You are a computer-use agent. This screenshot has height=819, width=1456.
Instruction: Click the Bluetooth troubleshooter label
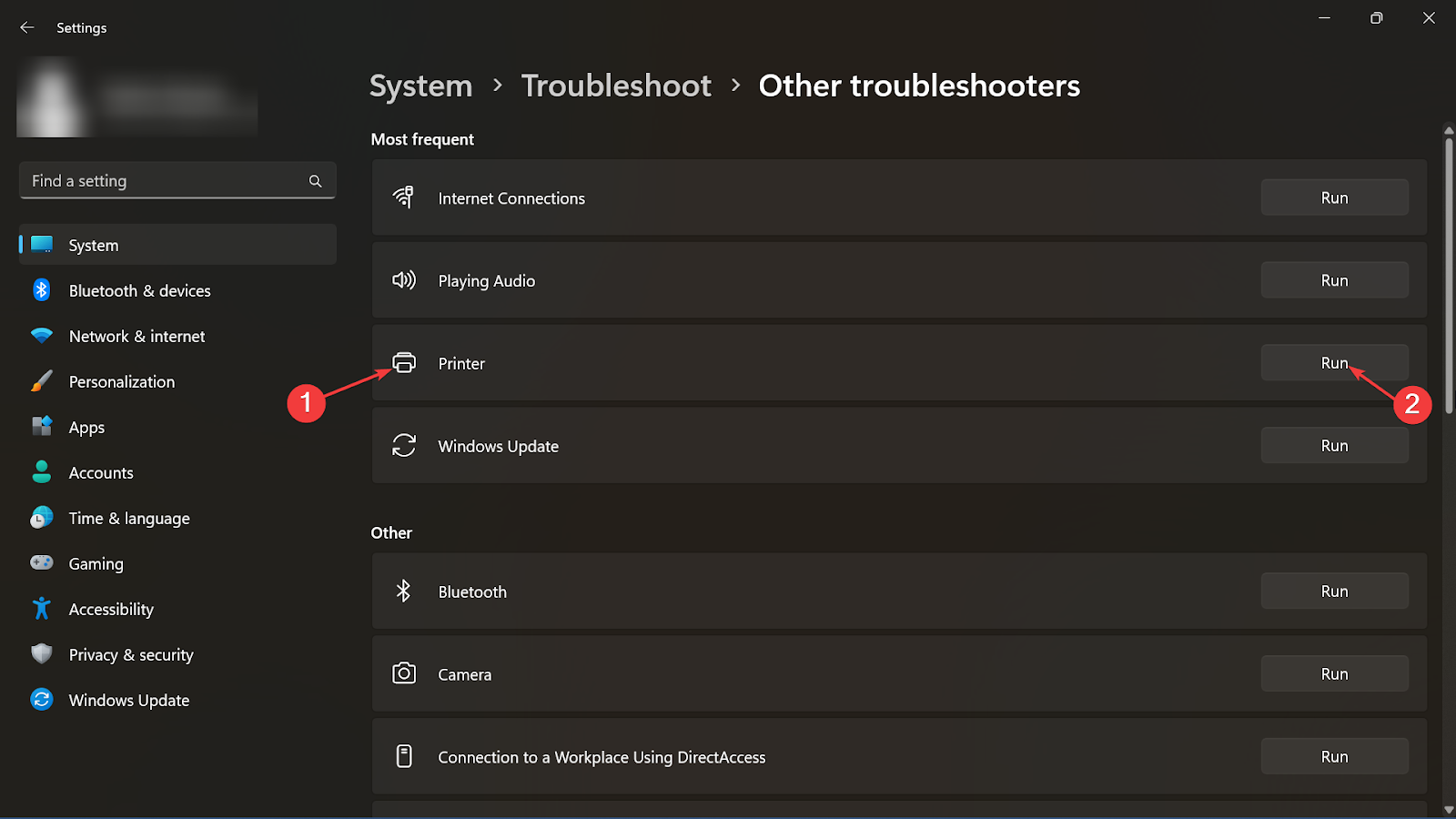472,591
